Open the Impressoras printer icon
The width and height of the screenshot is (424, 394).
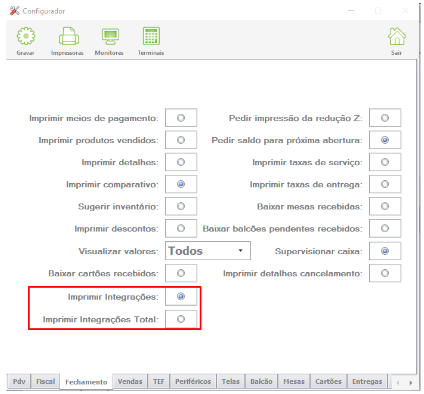coord(69,36)
